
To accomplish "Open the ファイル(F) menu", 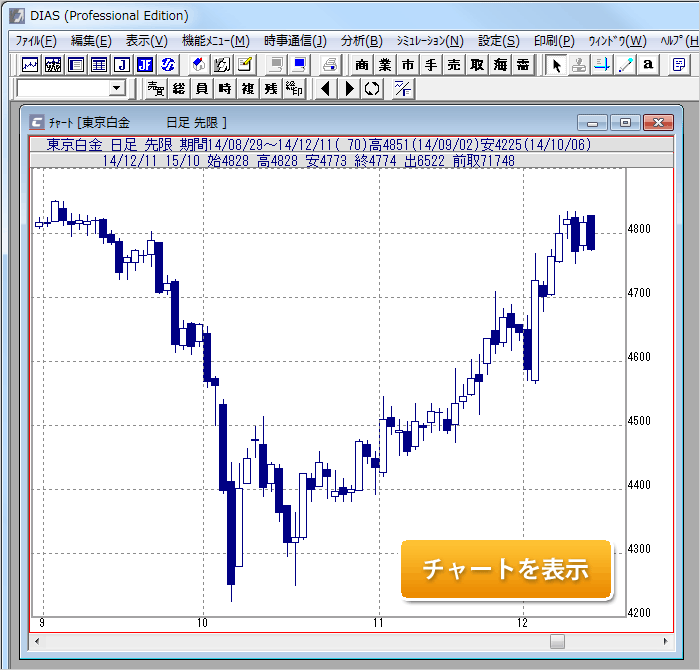I will [36, 41].
